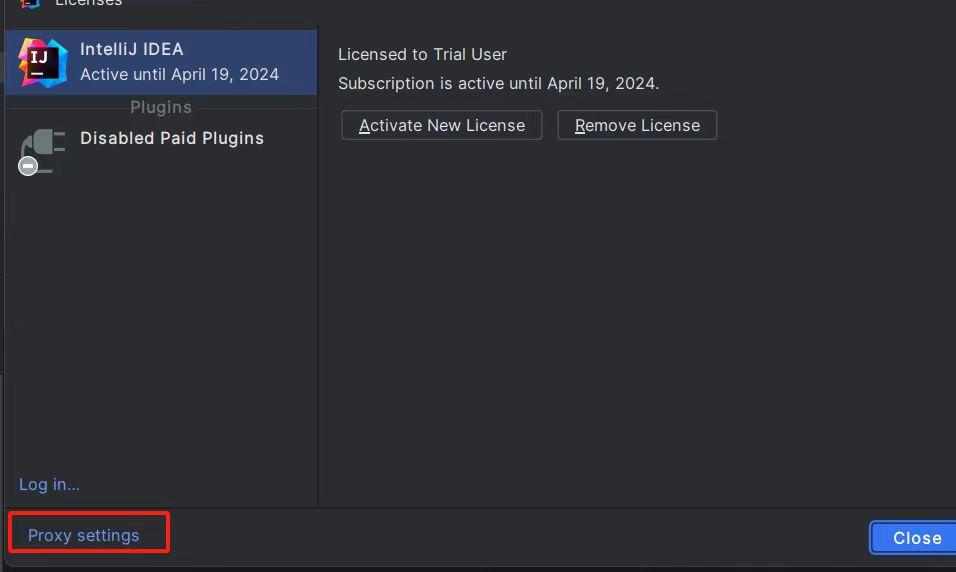Click the Licenses dialog title icon
This screenshot has height=572, width=956.
[x=30, y=3]
